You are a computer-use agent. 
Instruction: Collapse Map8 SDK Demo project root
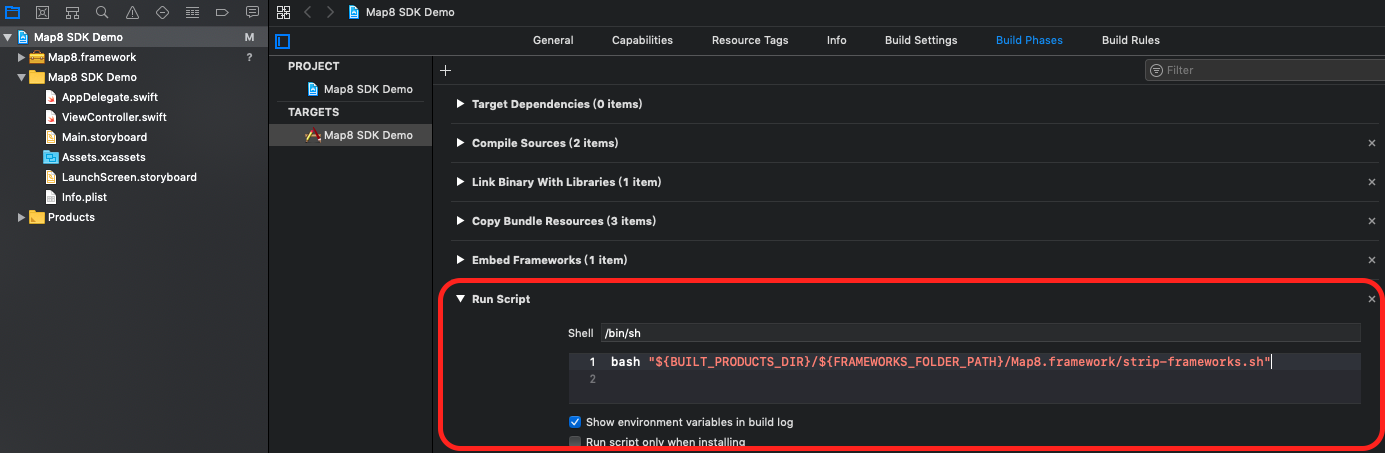coord(8,37)
